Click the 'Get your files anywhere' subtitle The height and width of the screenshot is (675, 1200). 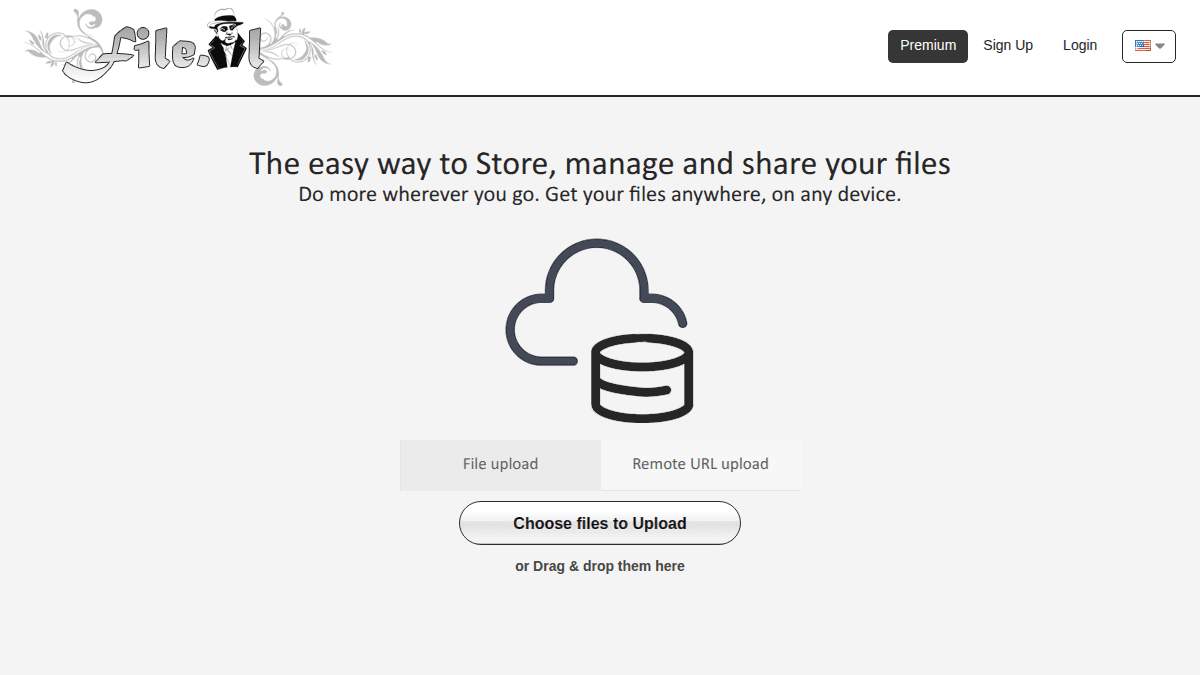coord(599,194)
